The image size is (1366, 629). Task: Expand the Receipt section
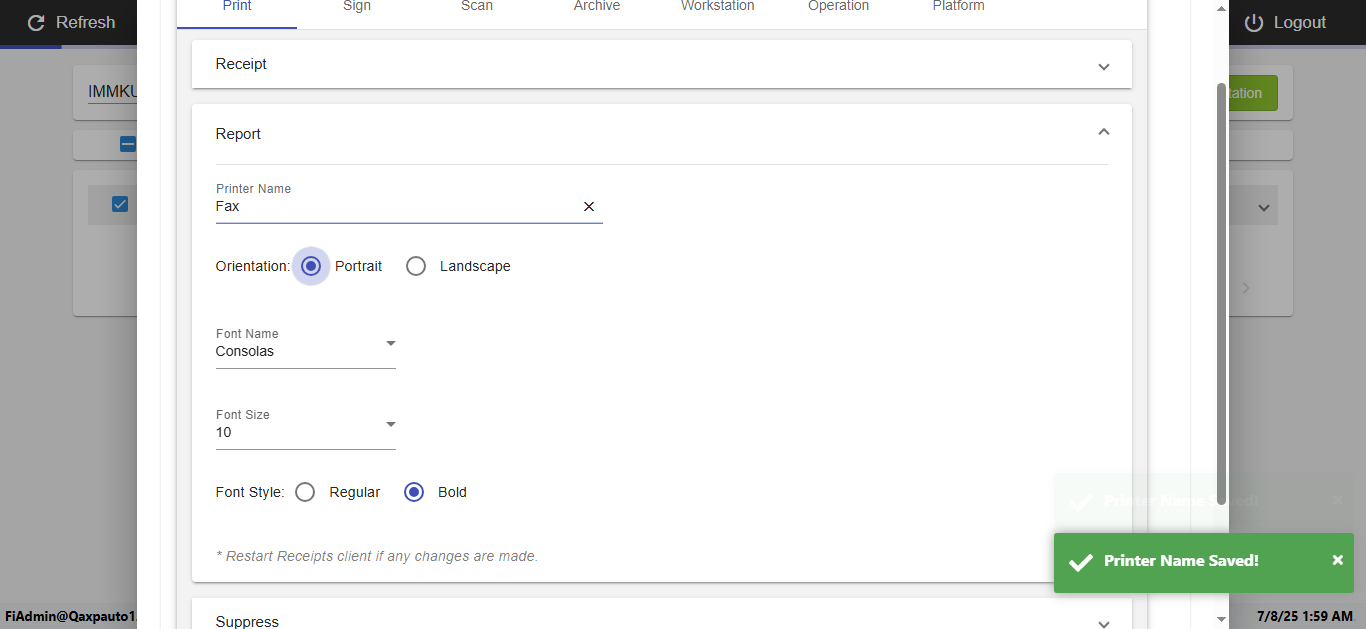(1103, 66)
